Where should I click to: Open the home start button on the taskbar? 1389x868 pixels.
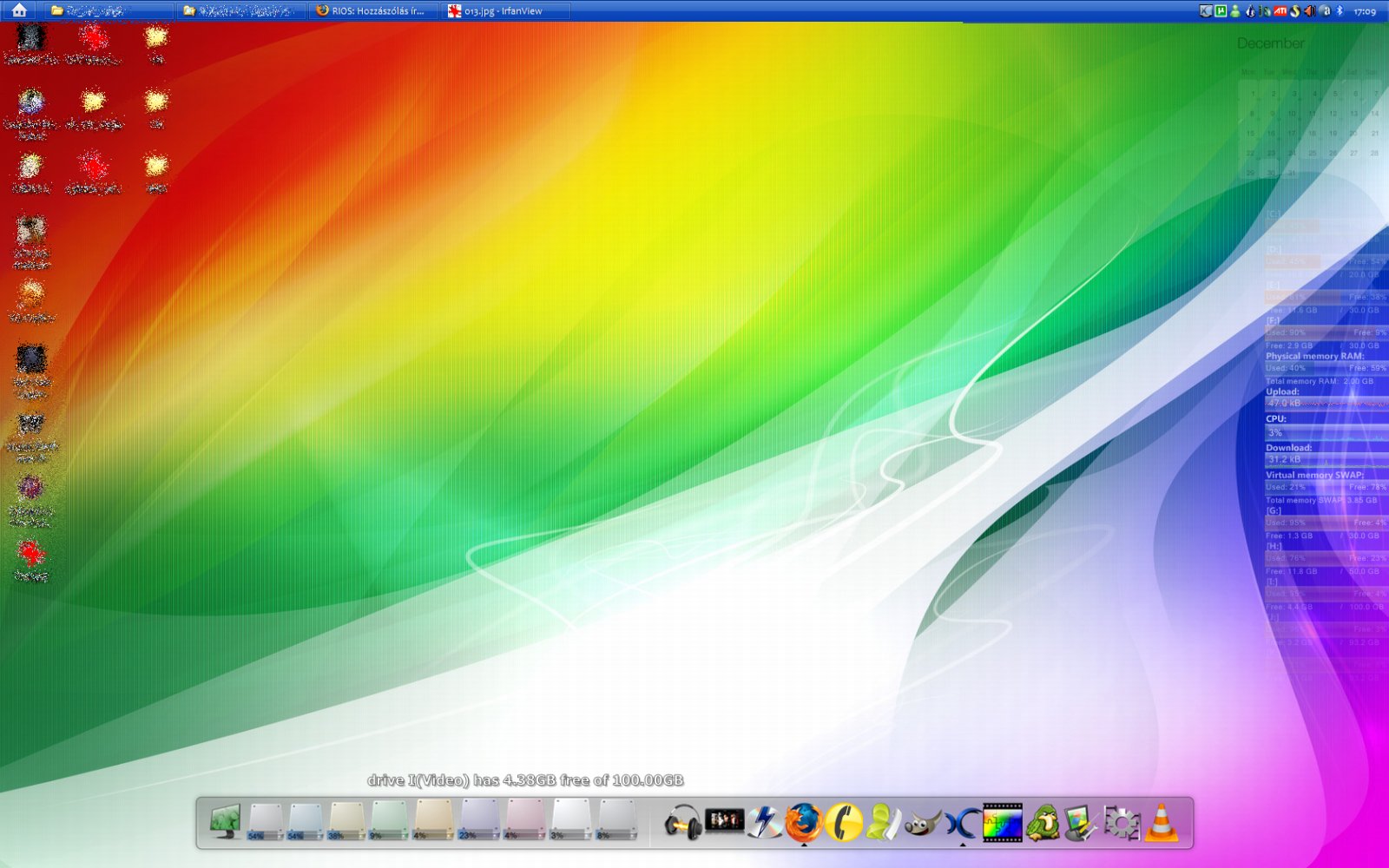19,10
